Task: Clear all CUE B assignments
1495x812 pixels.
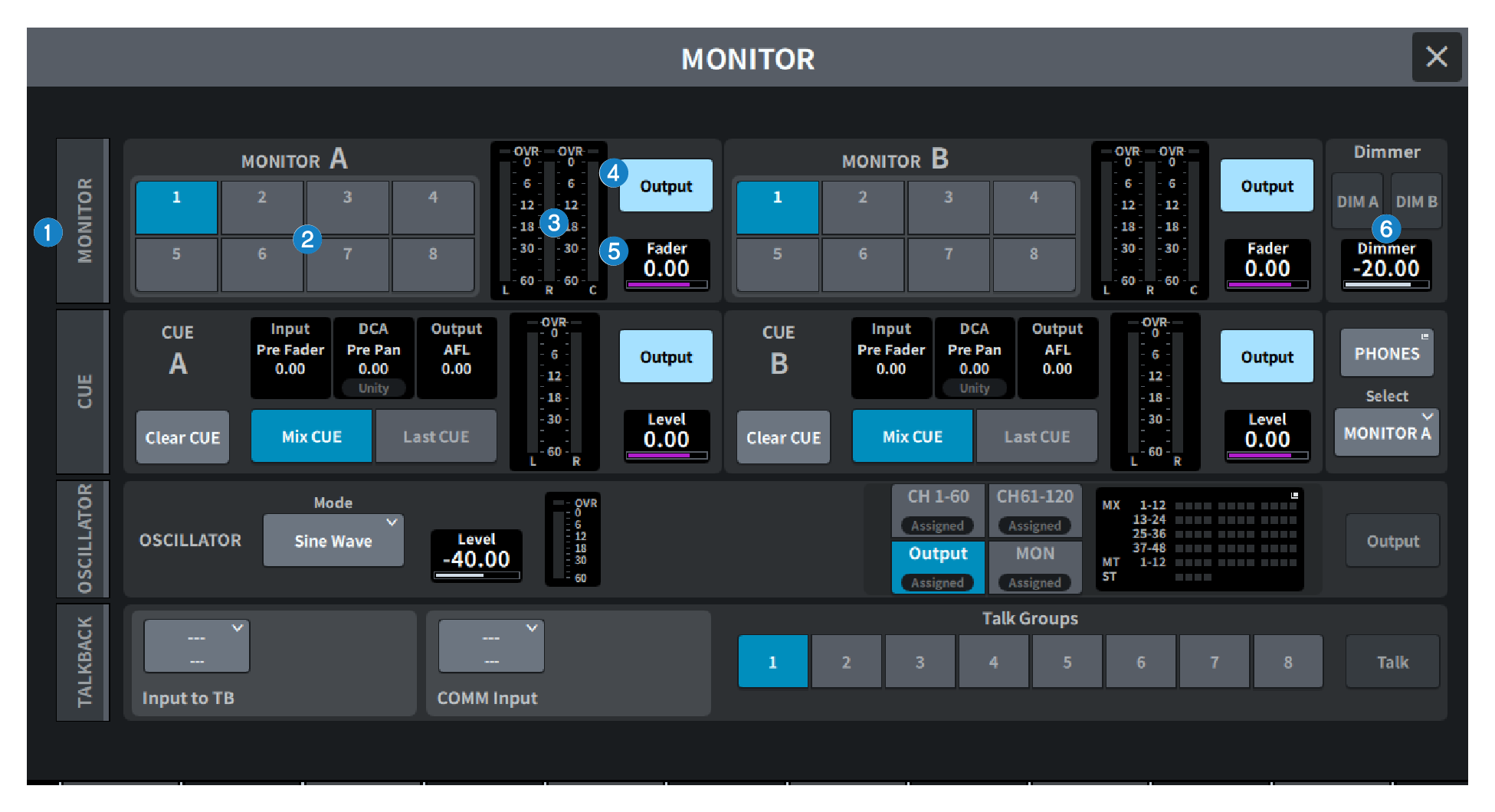Action: point(783,437)
